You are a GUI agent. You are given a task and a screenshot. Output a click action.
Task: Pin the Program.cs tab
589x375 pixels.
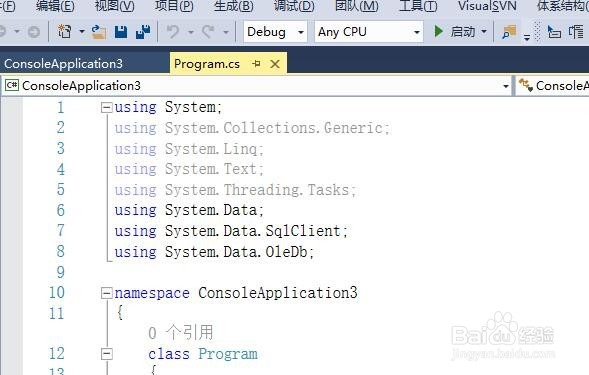[x=256, y=64]
